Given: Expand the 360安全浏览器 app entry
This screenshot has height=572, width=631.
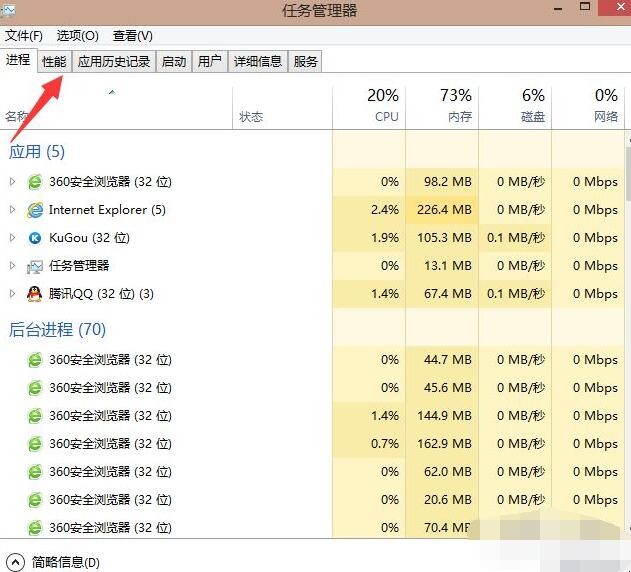Looking at the screenshot, I should click(12, 182).
